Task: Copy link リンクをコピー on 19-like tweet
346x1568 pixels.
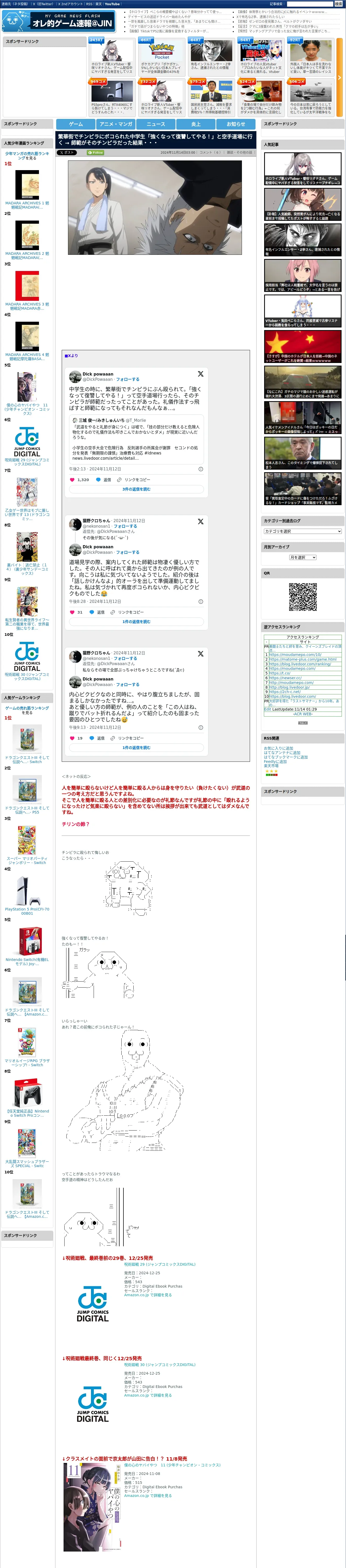Action: point(127,738)
